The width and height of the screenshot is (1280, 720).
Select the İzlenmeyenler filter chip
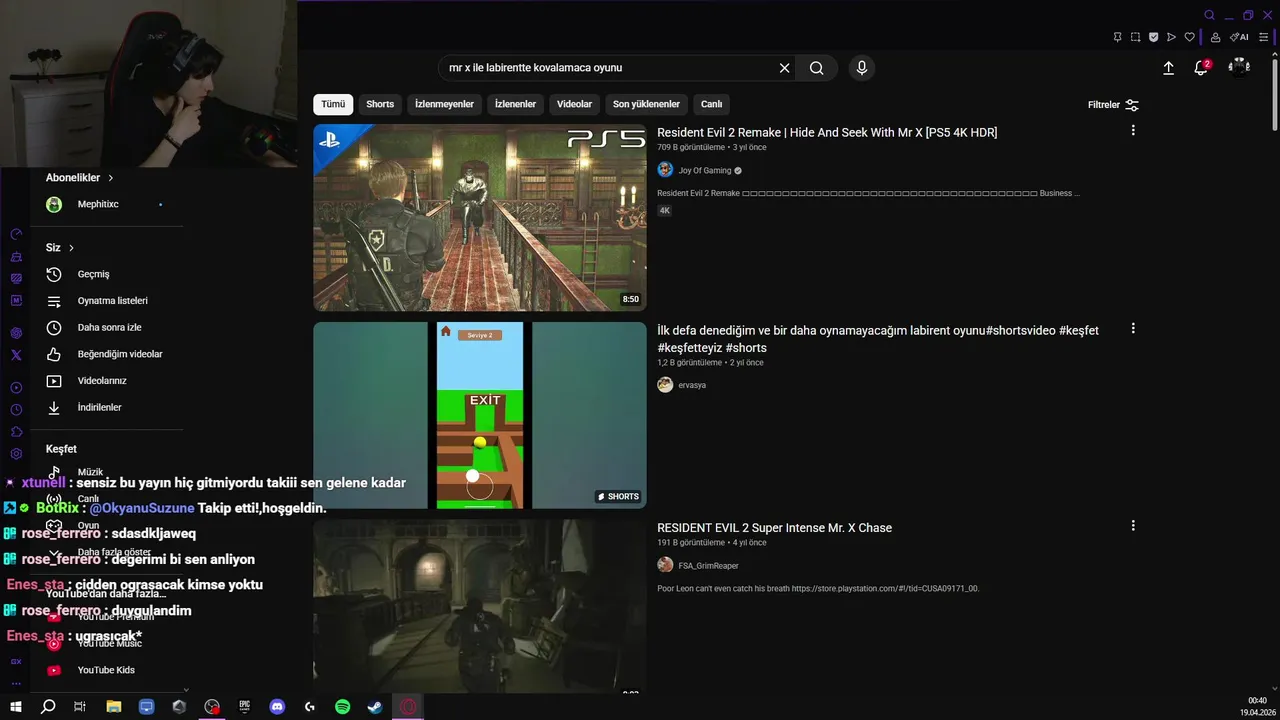click(x=444, y=104)
